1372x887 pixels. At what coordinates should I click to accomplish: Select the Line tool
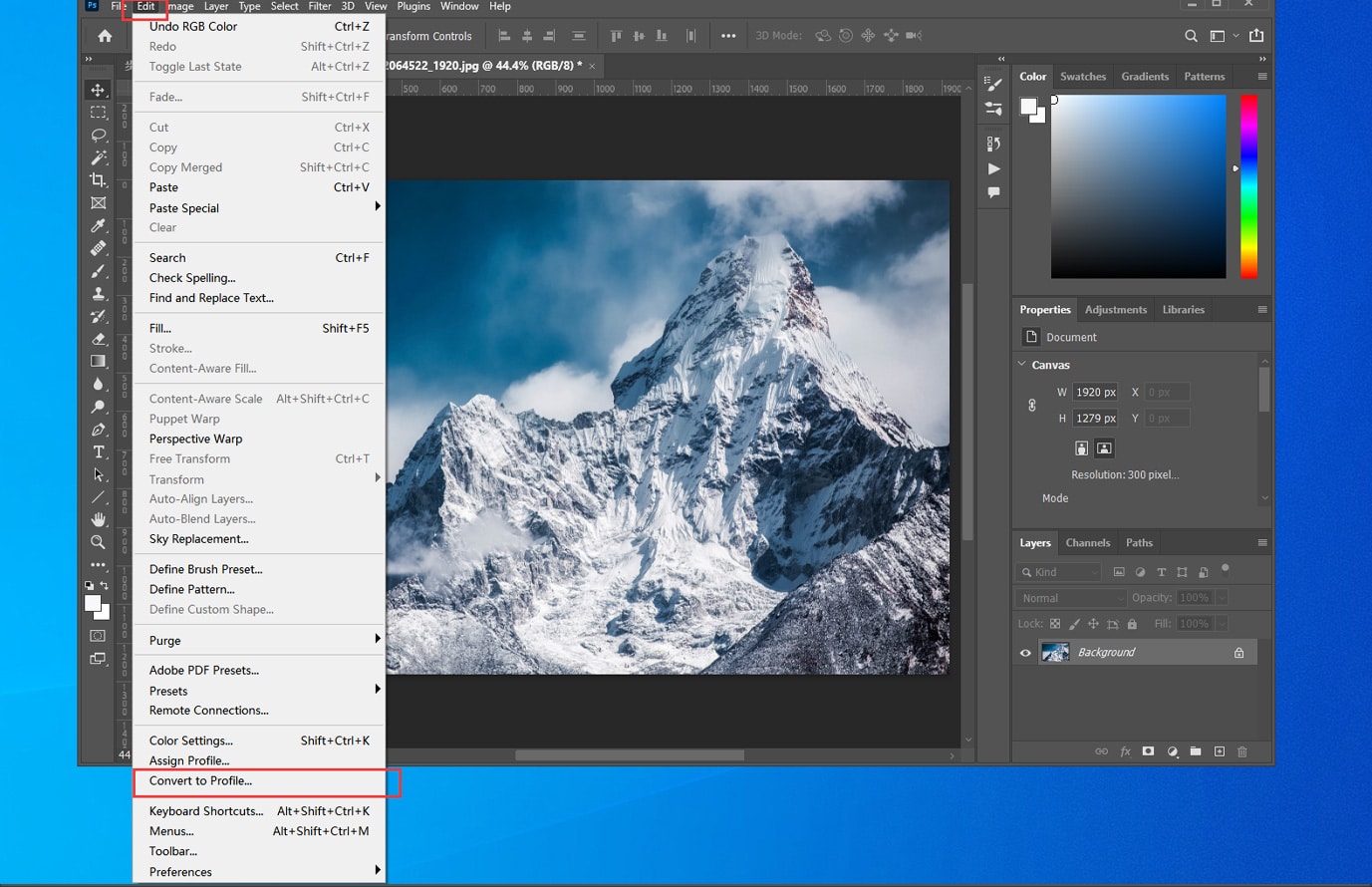(x=98, y=496)
